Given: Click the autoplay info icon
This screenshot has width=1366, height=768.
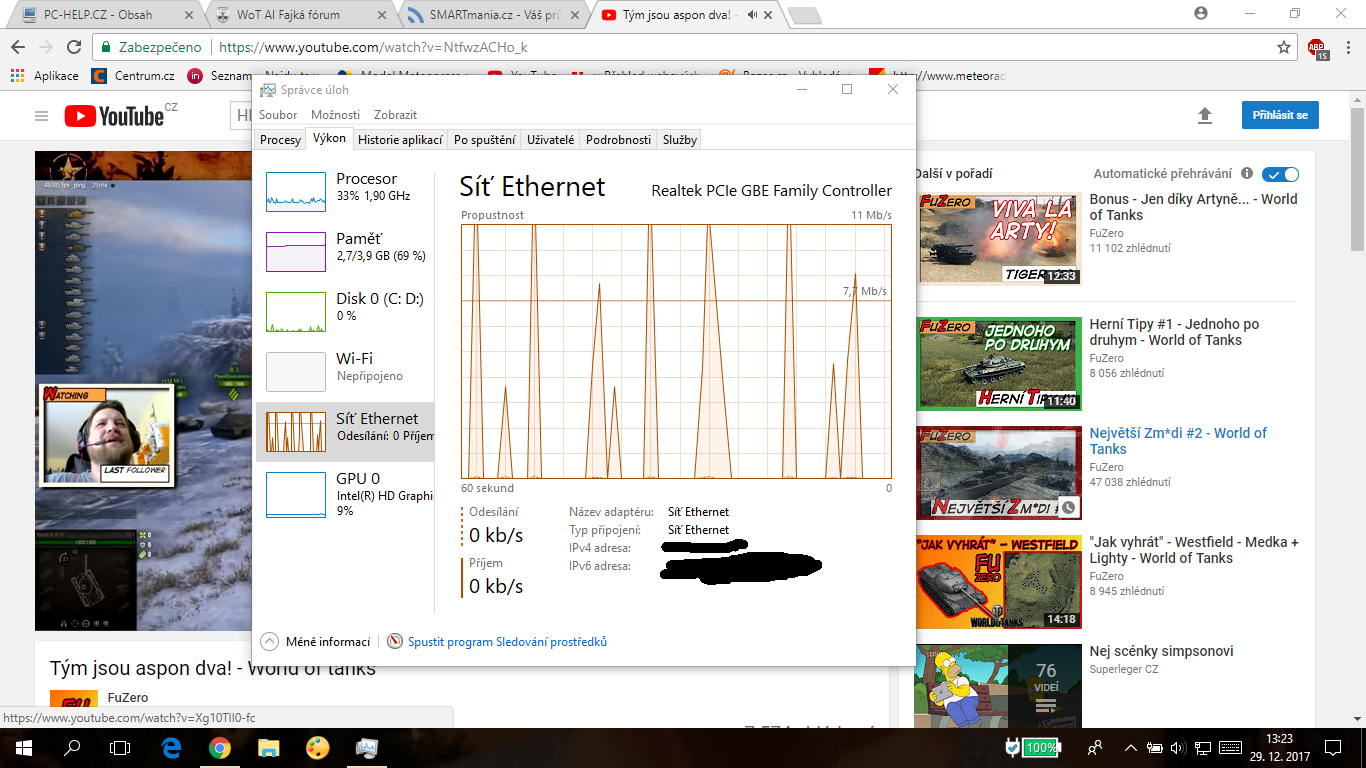Looking at the screenshot, I should (x=1245, y=174).
